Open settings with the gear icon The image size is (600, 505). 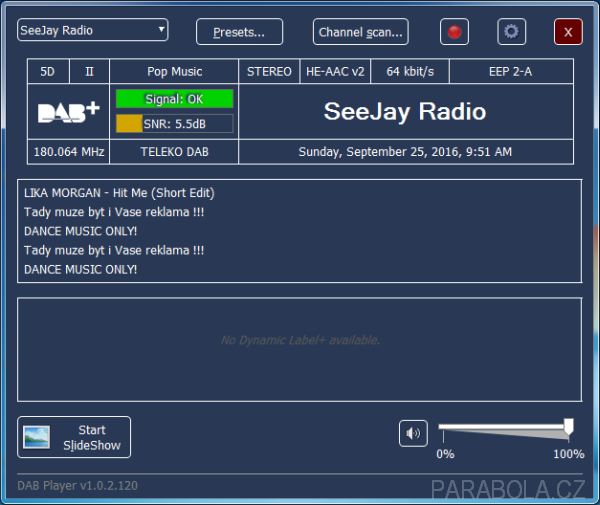click(x=512, y=32)
